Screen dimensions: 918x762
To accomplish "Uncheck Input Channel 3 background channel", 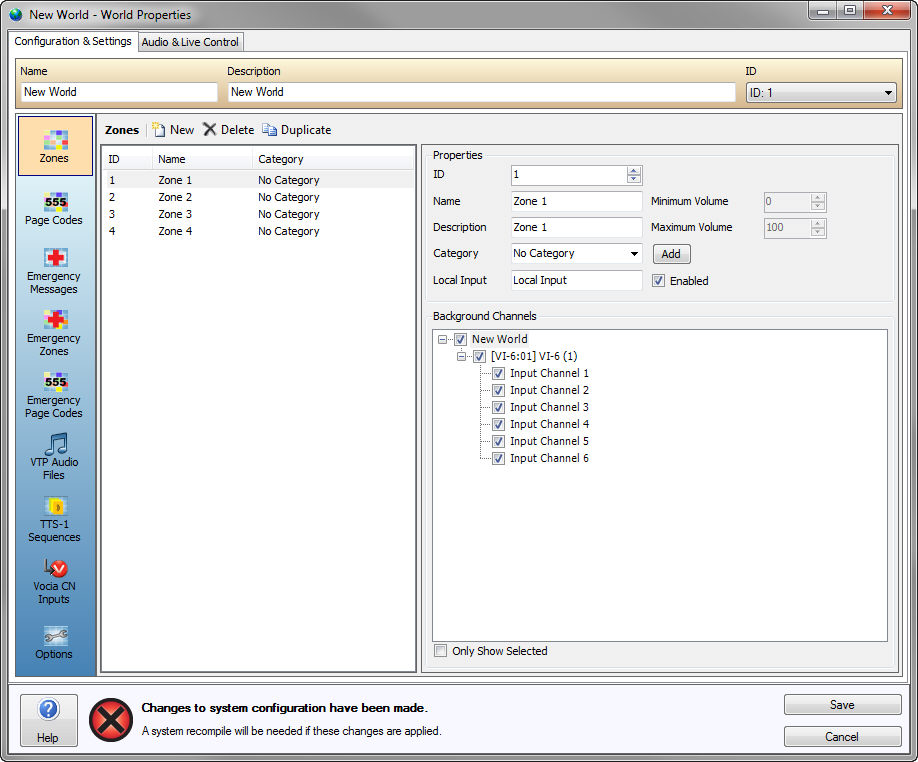I will coord(498,407).
